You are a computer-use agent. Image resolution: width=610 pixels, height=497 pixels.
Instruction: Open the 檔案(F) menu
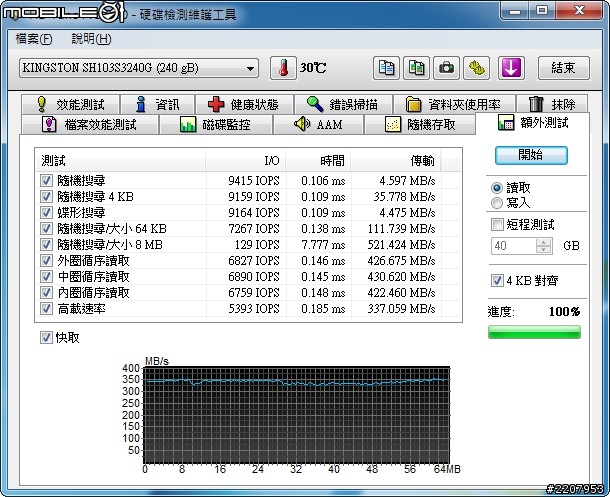coord(33,38)
